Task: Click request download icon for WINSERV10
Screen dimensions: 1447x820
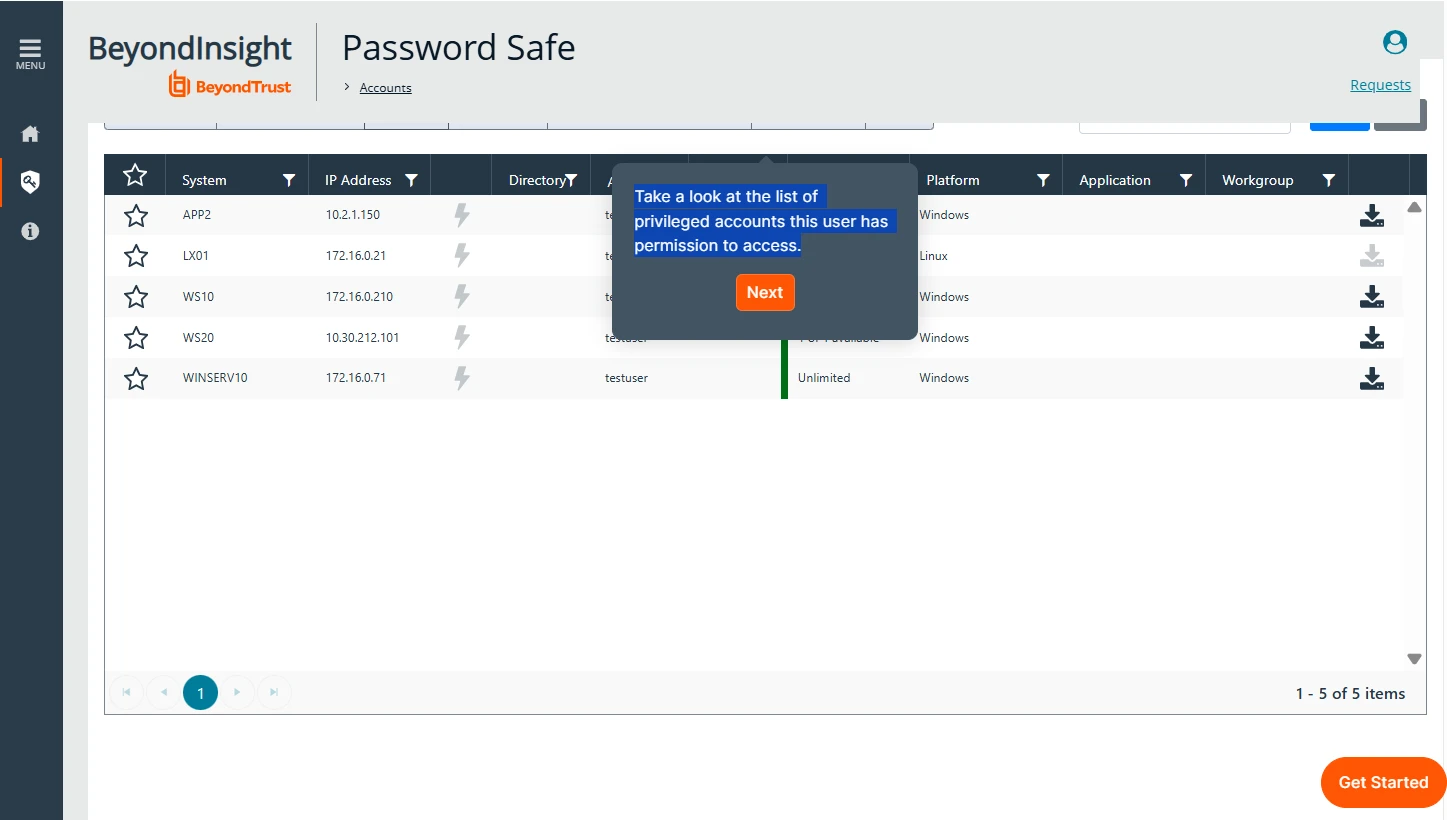Action: 1372,378
